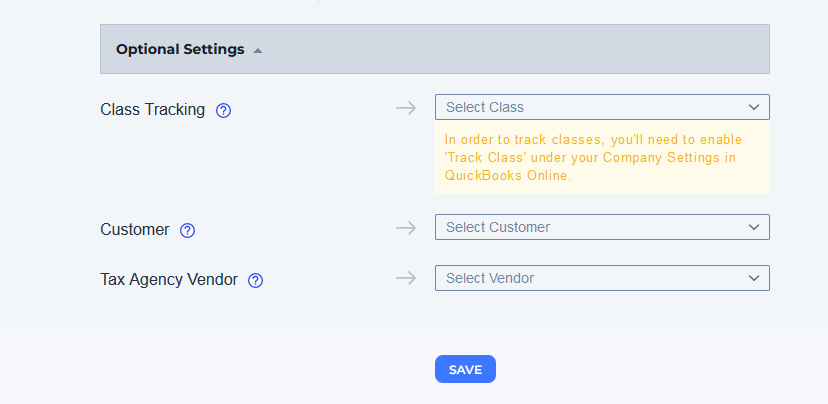The height and width of the screenshot is (404, 828).
Task: Click the Optional Settings section header bar
Action: (435, 49)
